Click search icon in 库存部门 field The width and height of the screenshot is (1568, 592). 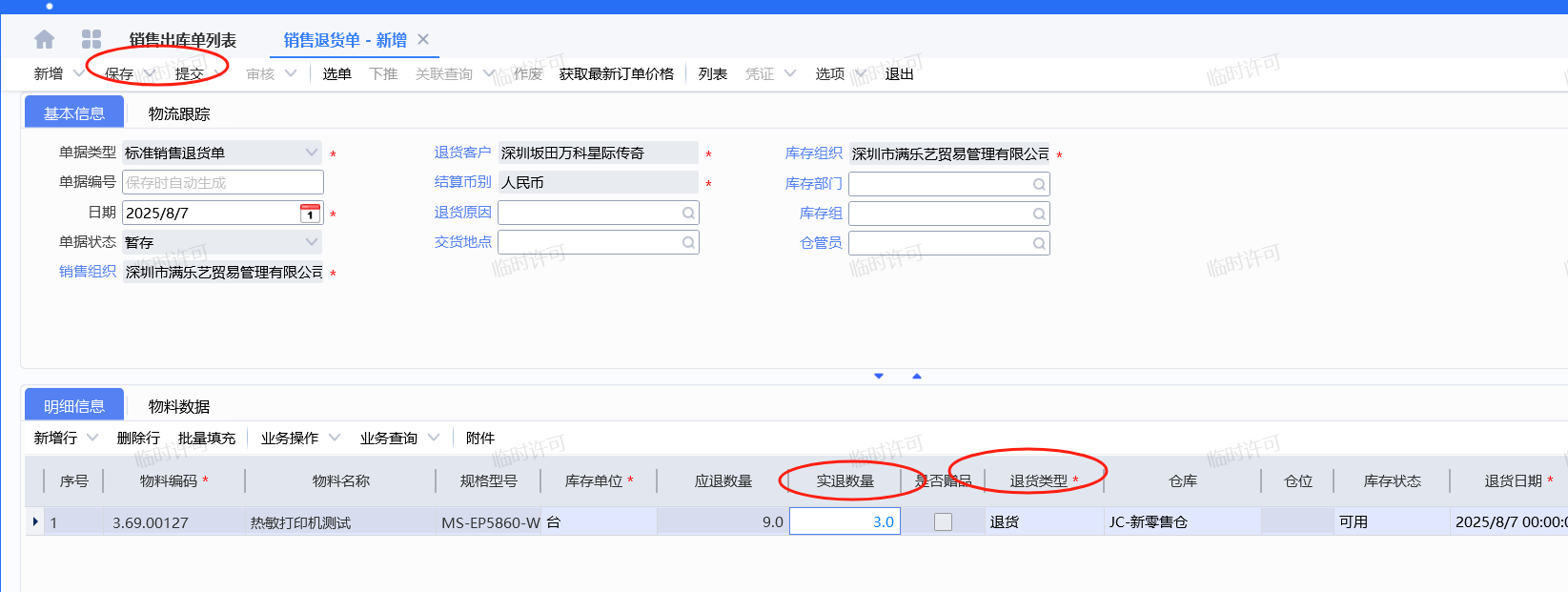coord(1038,184)
